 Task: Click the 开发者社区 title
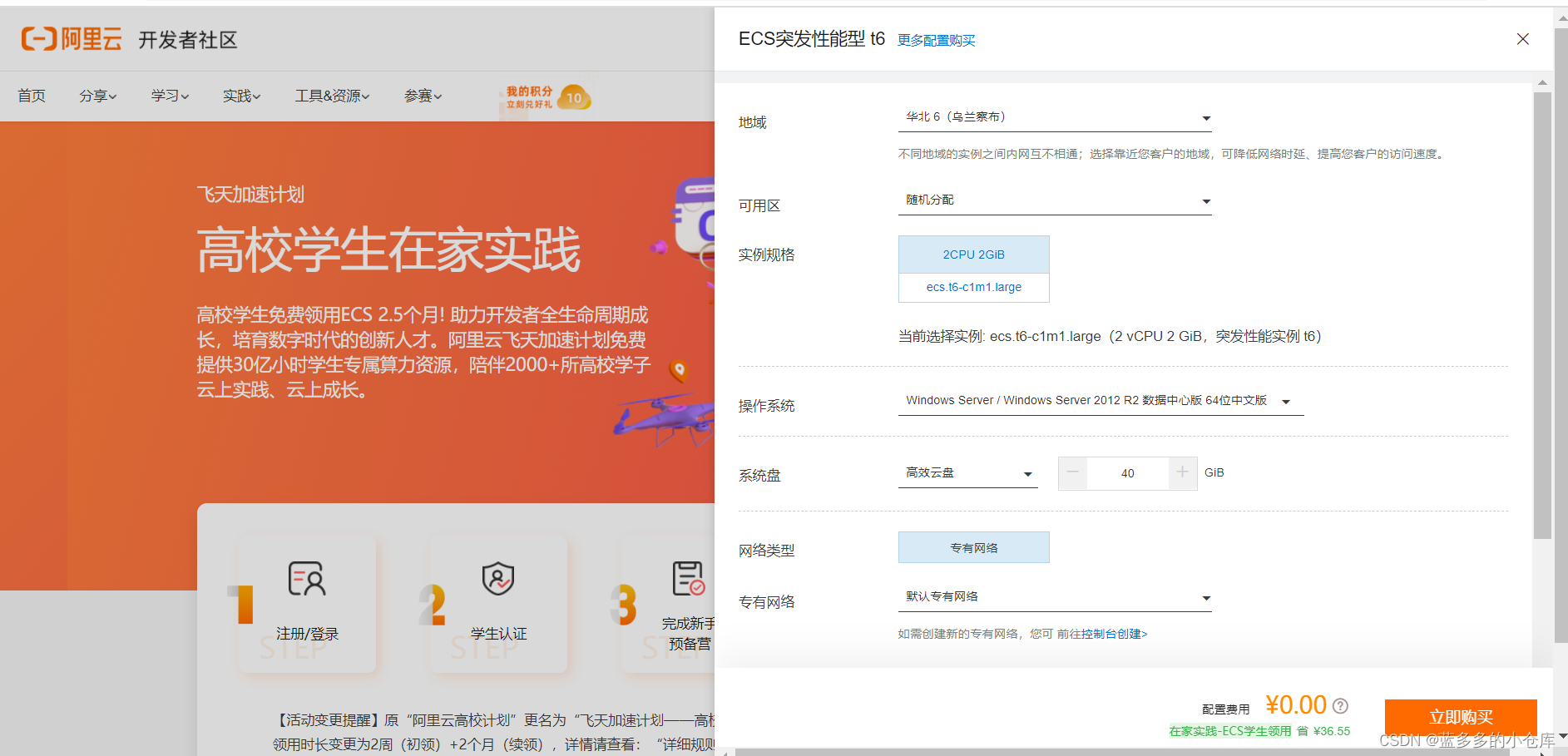[188, 40]
